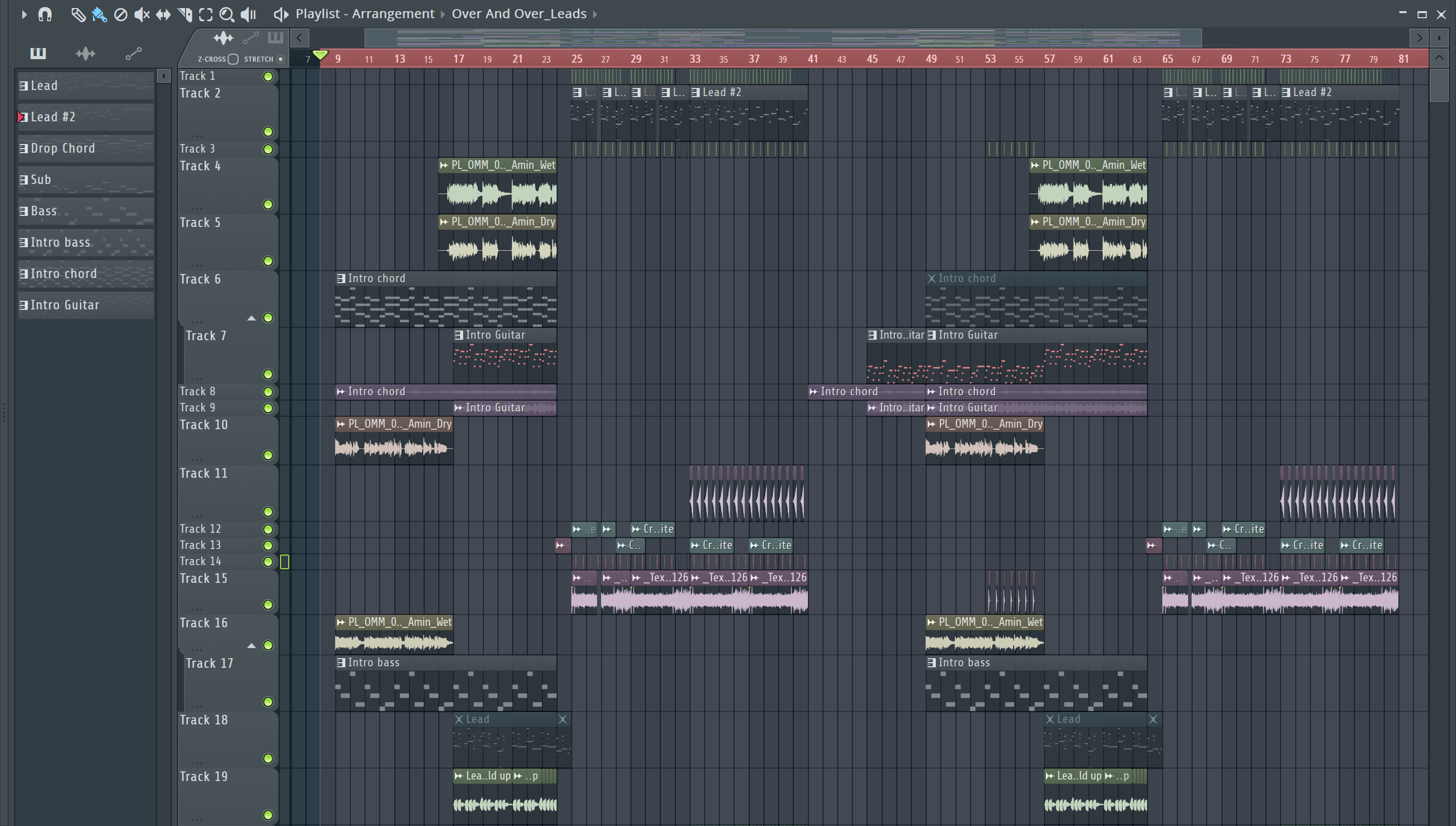Mute Track 1 with green light
Screen dimensions: 1456x826
(x=268, y=76)
